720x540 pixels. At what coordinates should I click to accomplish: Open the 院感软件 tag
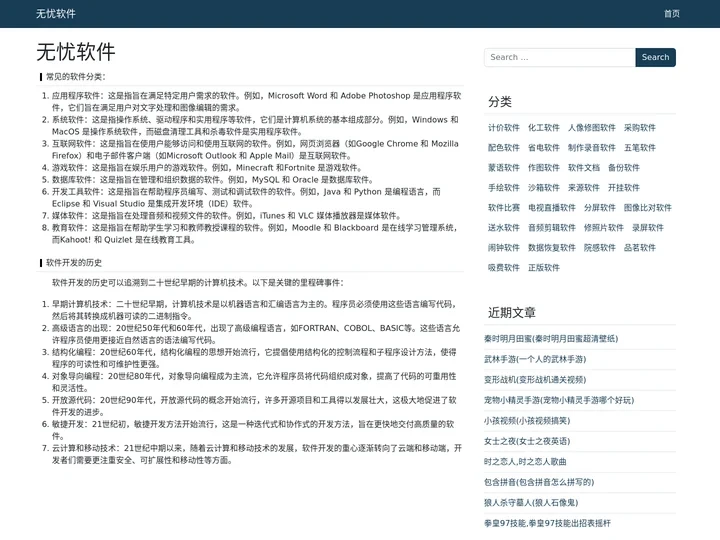click(x=600, y=248)
